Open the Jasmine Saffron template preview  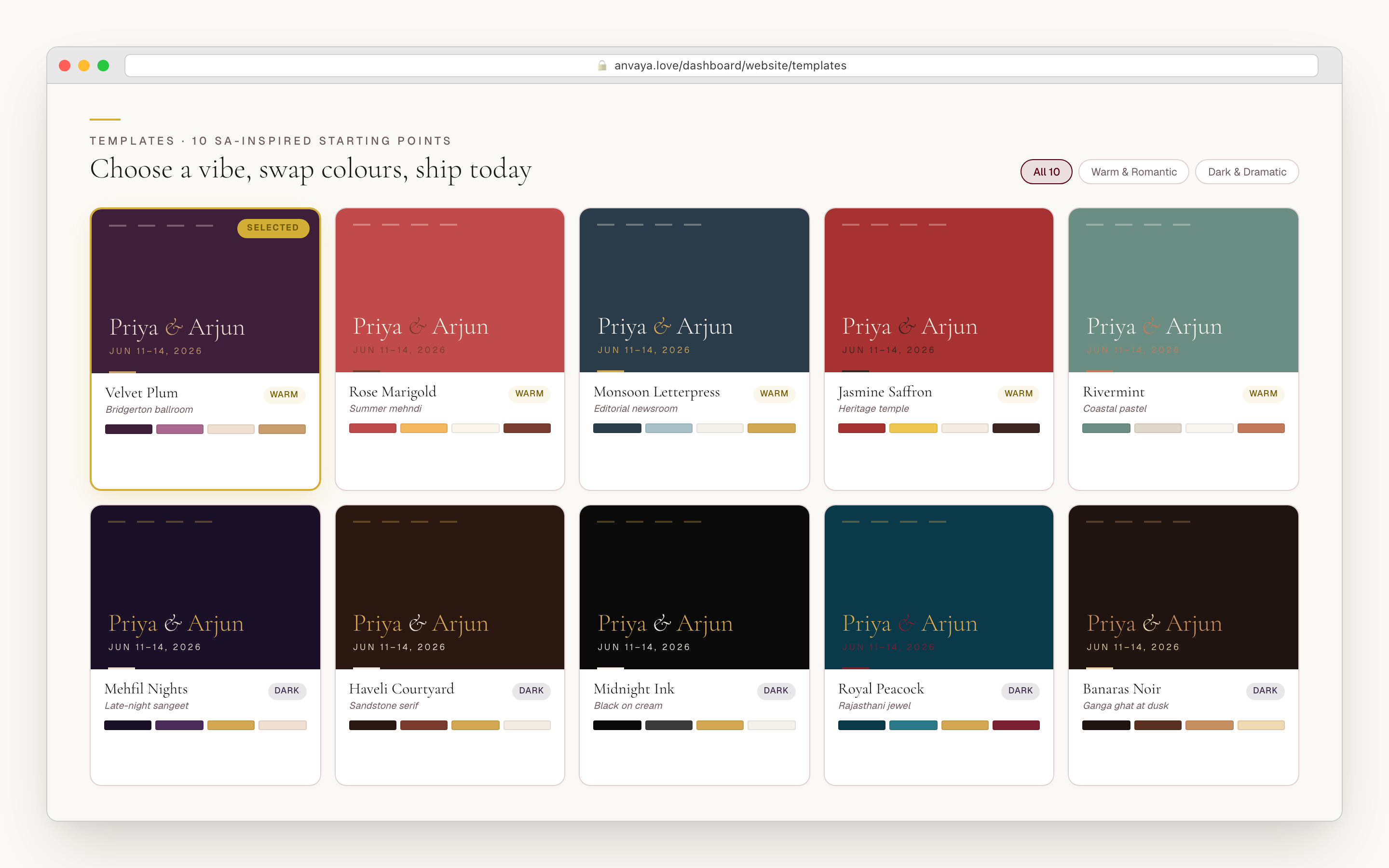[939, 290]
